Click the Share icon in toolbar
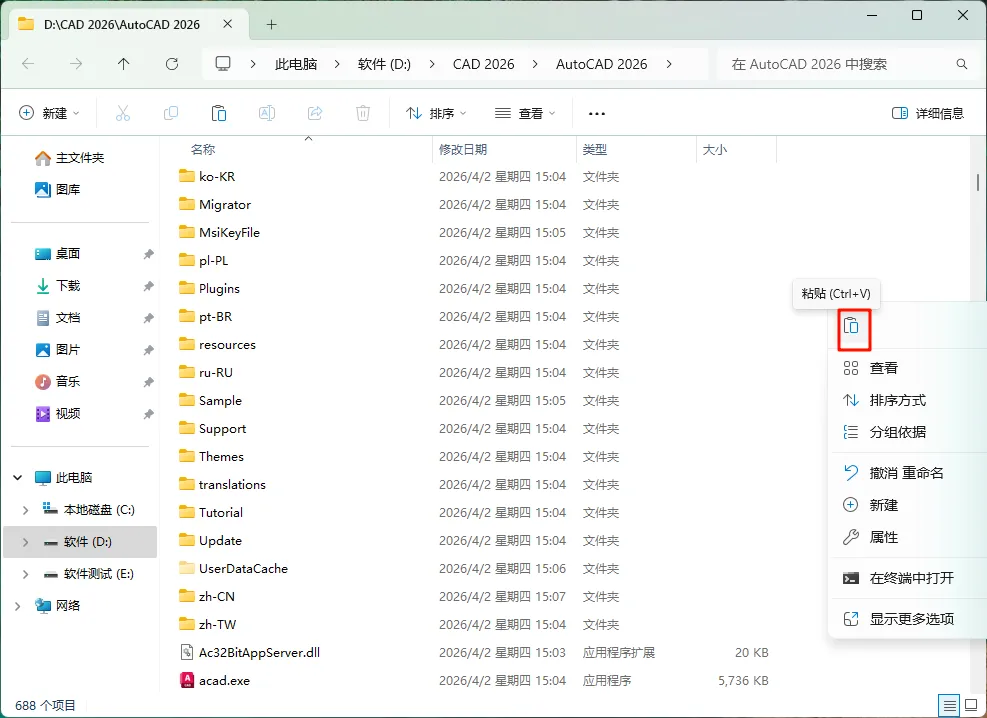 coord(315,113)
